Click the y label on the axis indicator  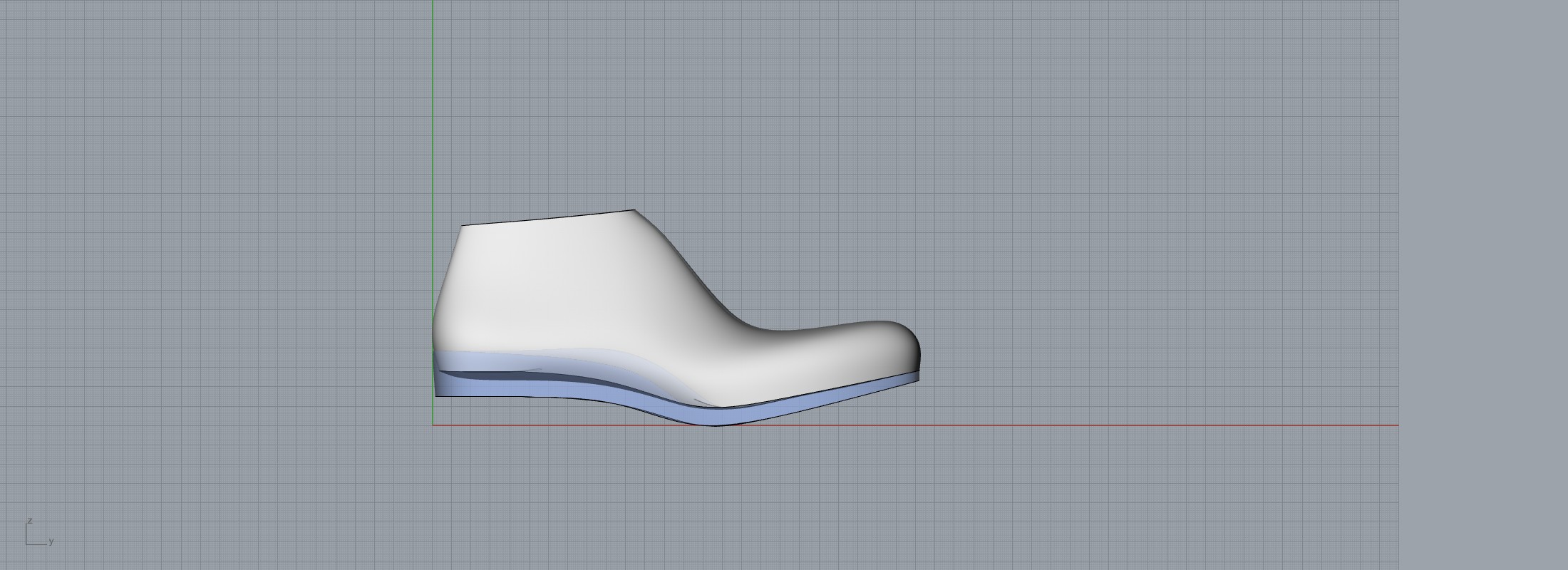coord(51,541)
